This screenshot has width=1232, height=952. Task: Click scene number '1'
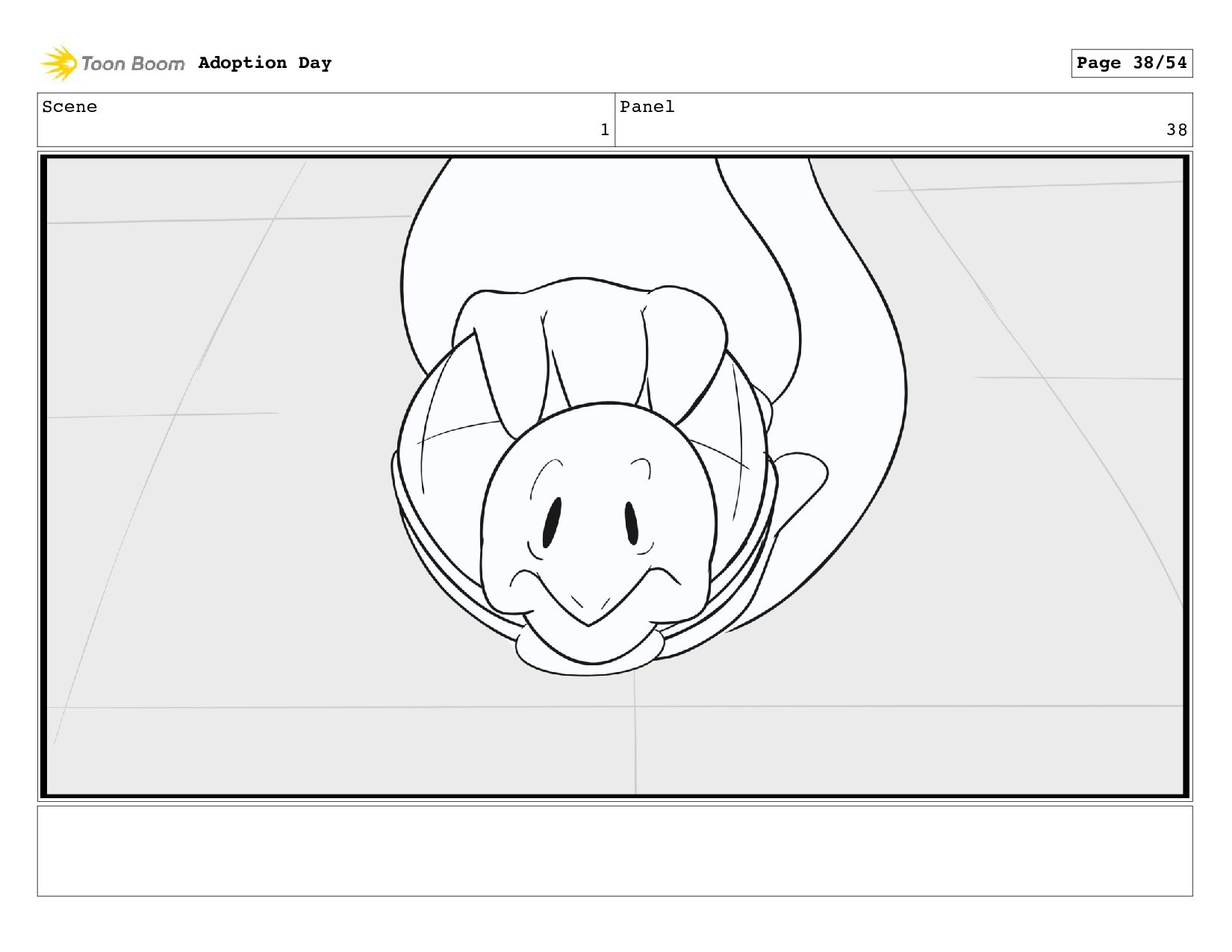pos(604,130)
